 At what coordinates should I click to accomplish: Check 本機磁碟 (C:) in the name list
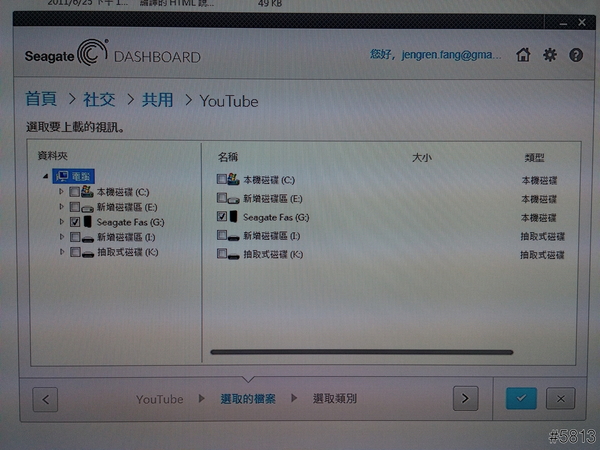click(222, 179)
